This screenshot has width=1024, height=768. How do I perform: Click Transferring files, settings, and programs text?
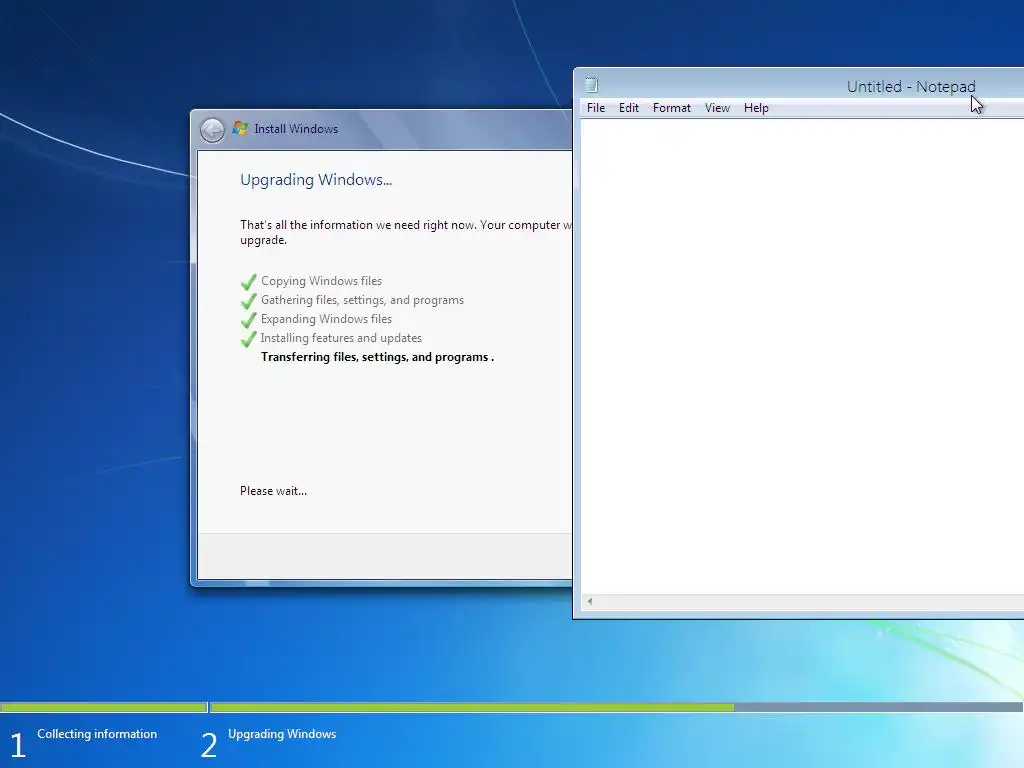click(377, 357)
